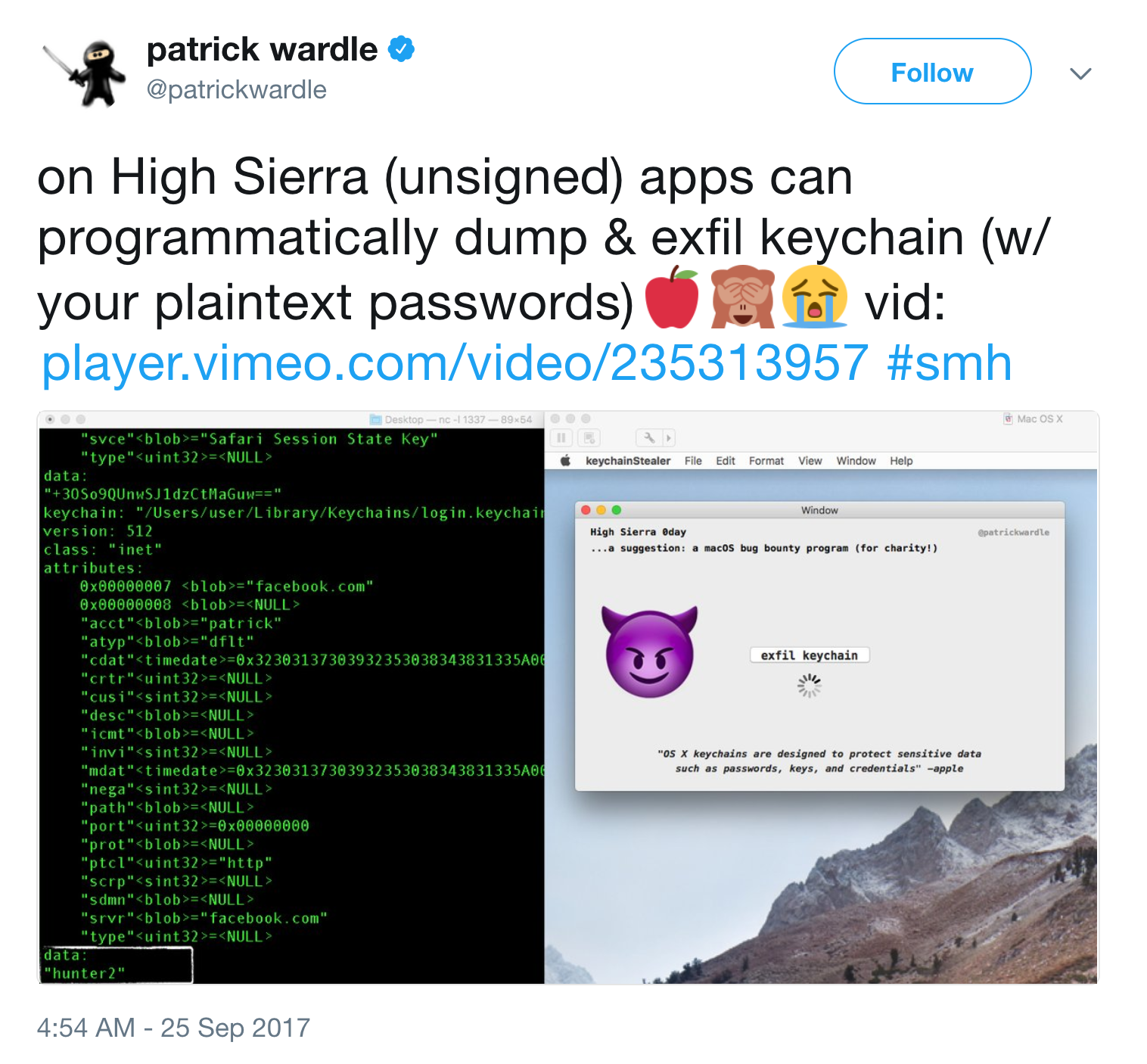Click the Mac OS X document icon

click(1008, 418)
